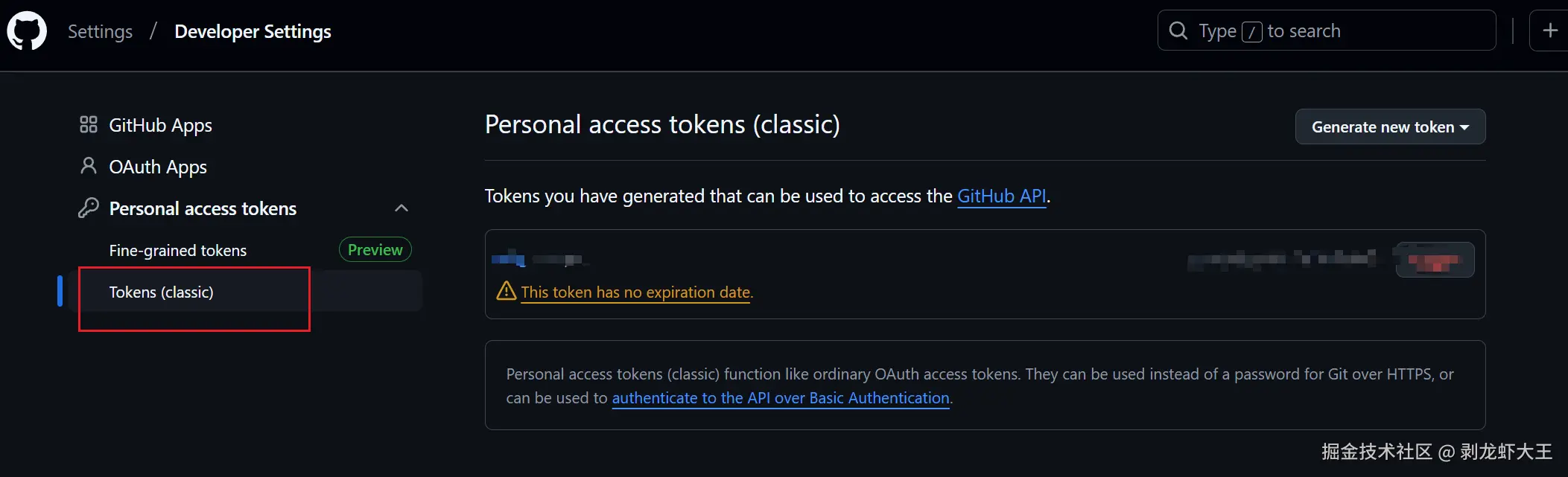Click the OAuth Apps person icon
Viewport: 1568px width, 477px height.
click(88, 166)
